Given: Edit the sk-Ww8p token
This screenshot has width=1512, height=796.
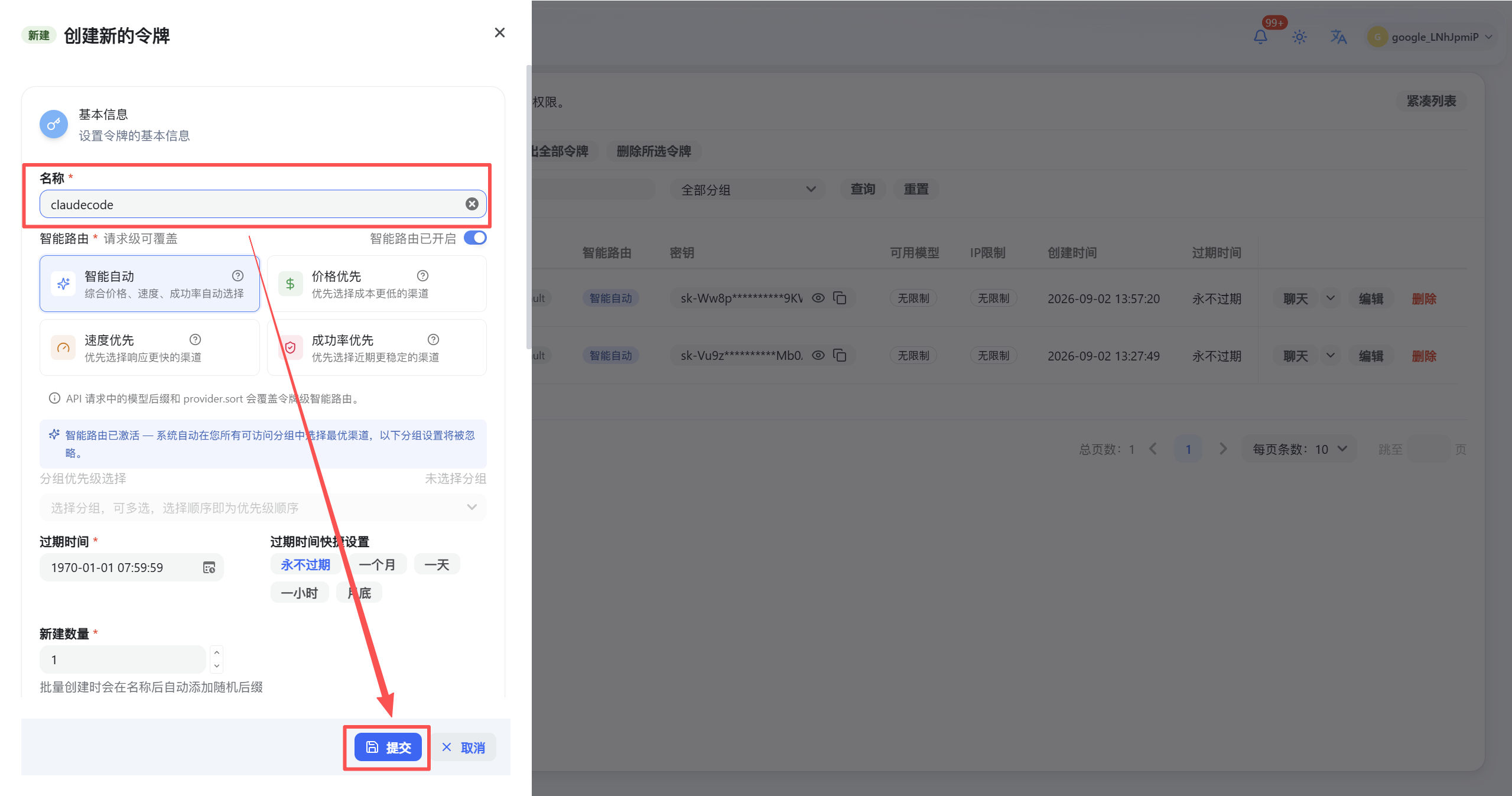Looking at the screenshot, I should pos(1371,298).
